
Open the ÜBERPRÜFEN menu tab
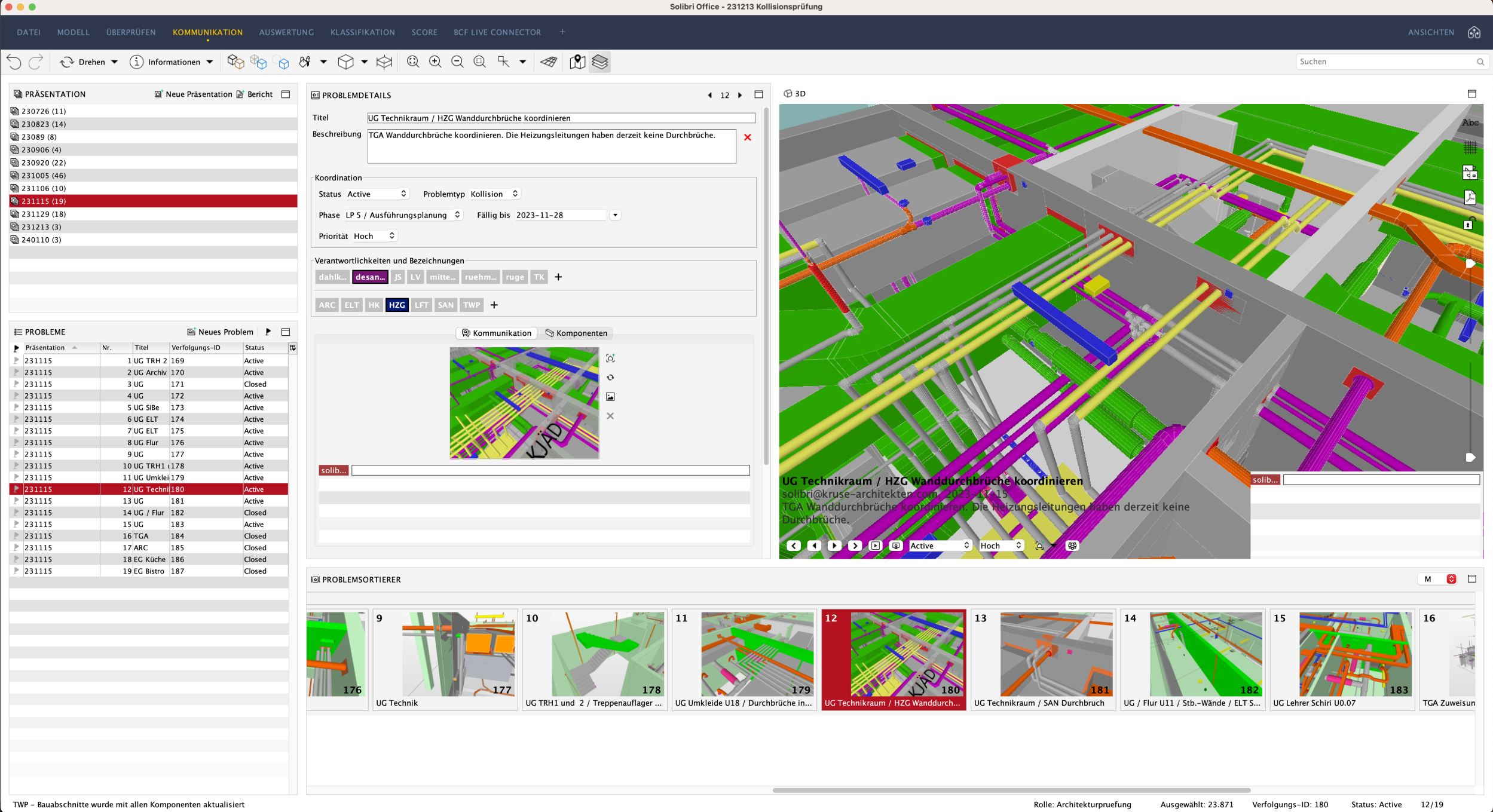[x=131, y=32]
